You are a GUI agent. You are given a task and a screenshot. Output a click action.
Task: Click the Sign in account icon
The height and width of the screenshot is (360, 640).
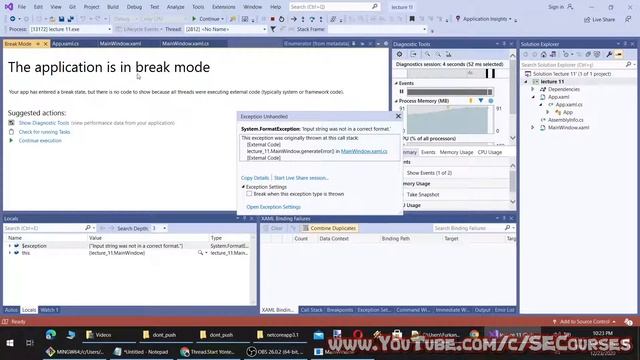point(570,7)
